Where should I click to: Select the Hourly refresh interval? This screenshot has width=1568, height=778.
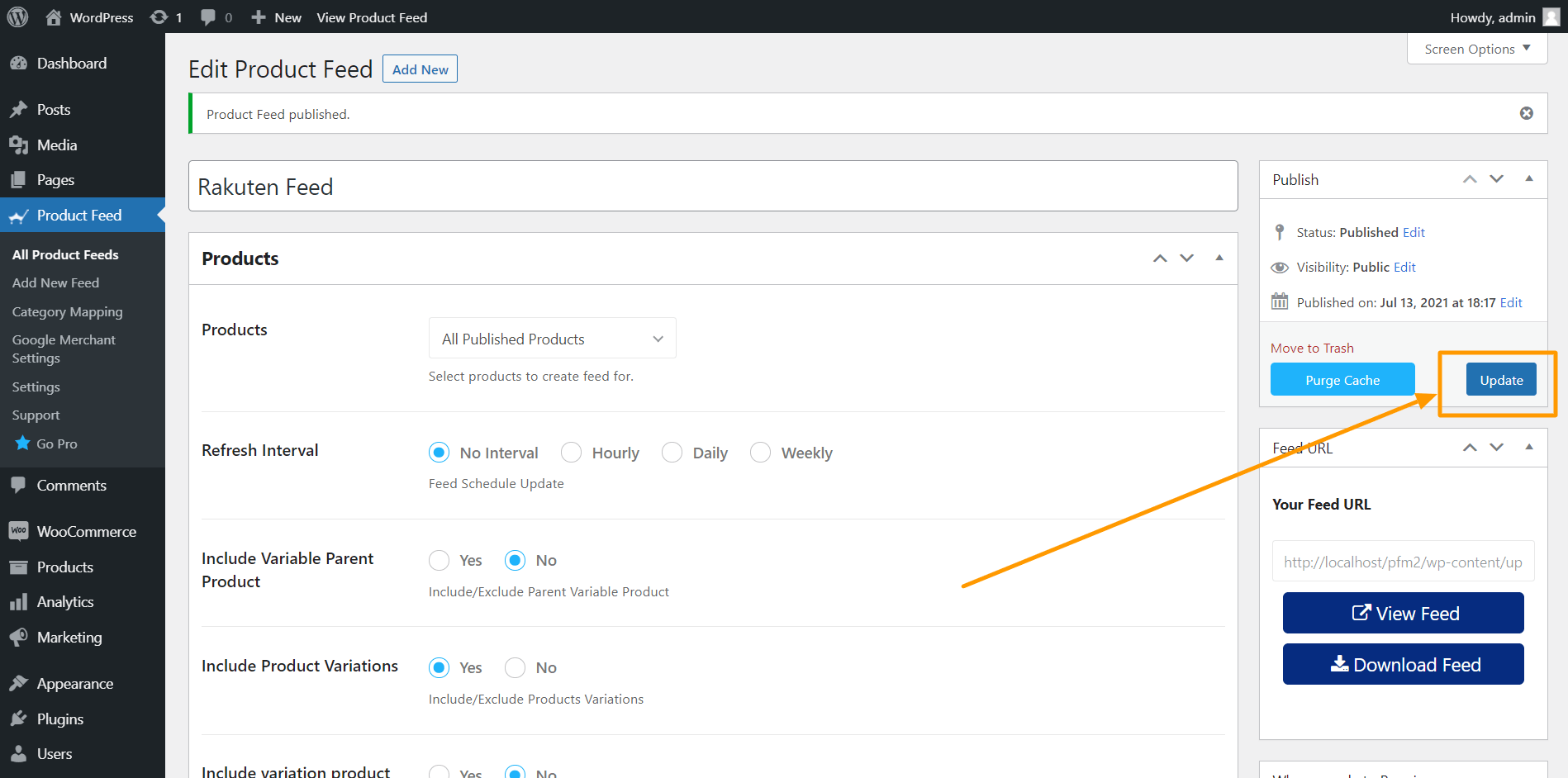tap(571, 453)
